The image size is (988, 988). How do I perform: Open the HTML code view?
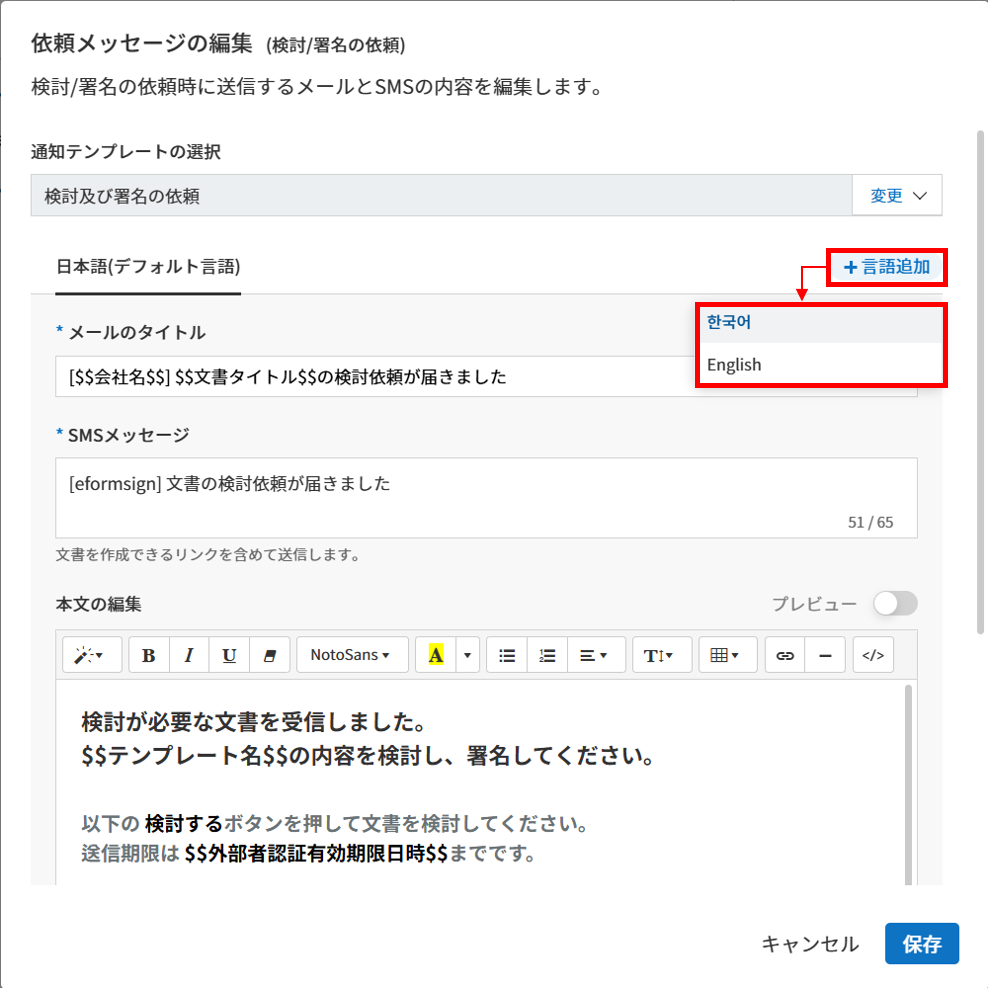(873, 655)
